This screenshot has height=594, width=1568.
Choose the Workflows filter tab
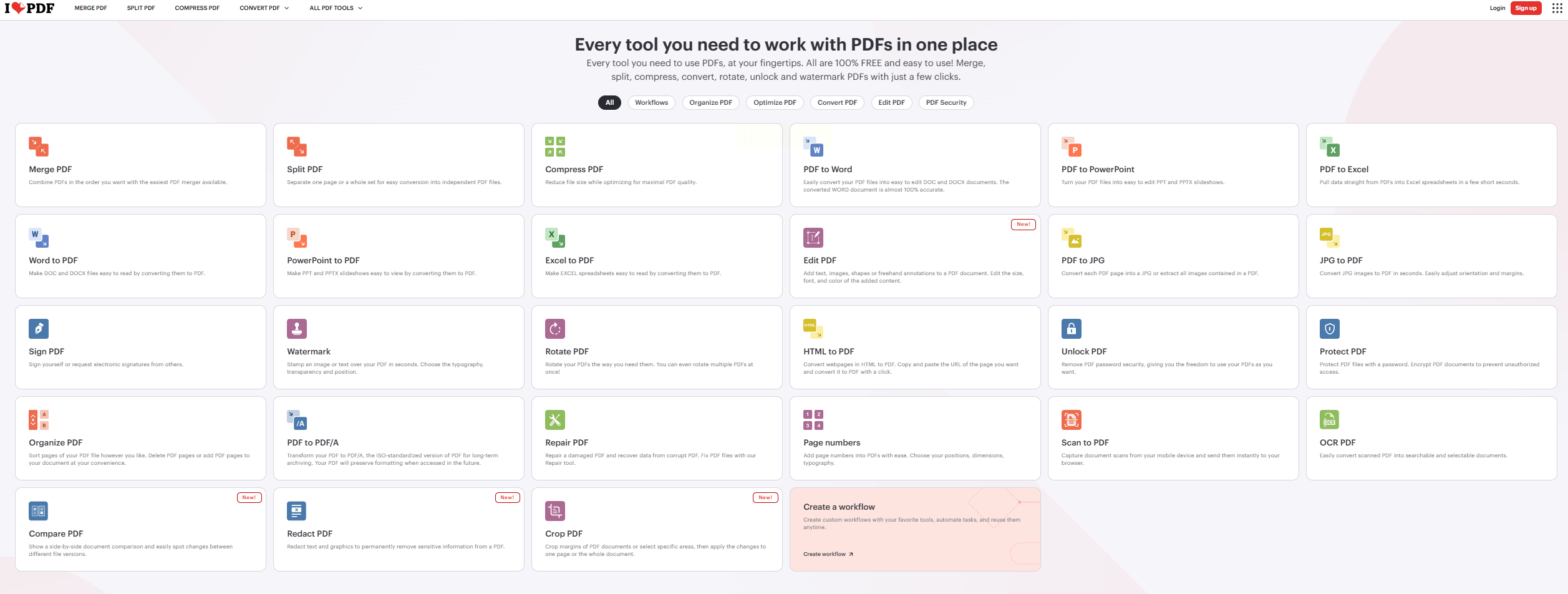[651, 103]
